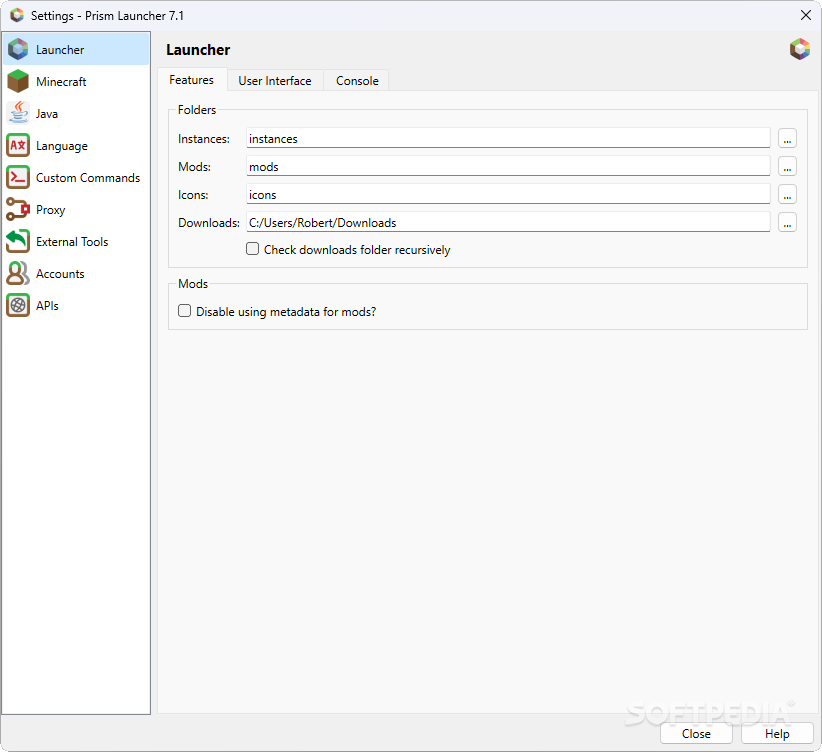Browse for Mods folder
Image resolution: width=822 pixels, height=752 pixels.
point(787,166)
